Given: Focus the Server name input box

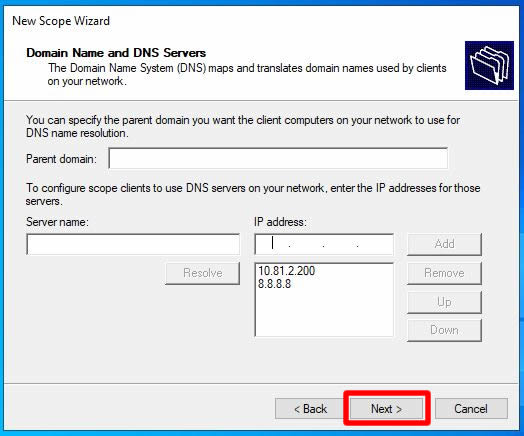Looking at the screenshot, I should (133, 244).
